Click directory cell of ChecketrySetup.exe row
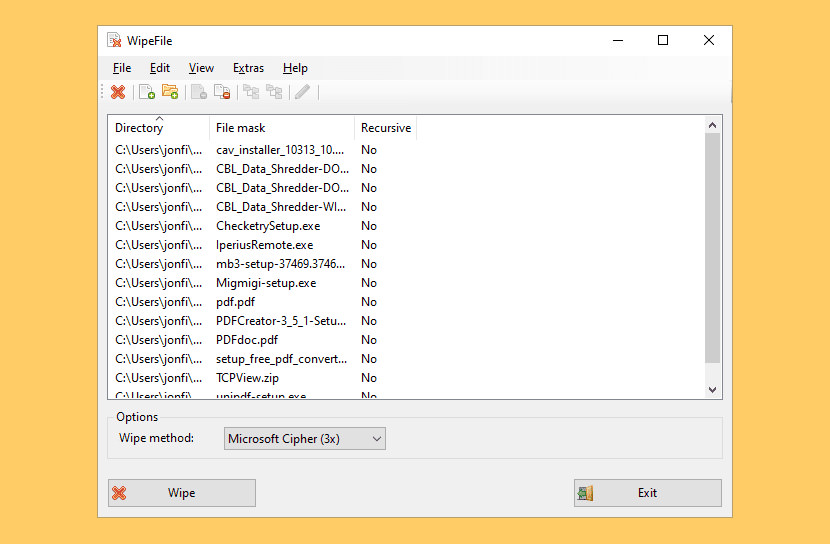 (158, 226)
